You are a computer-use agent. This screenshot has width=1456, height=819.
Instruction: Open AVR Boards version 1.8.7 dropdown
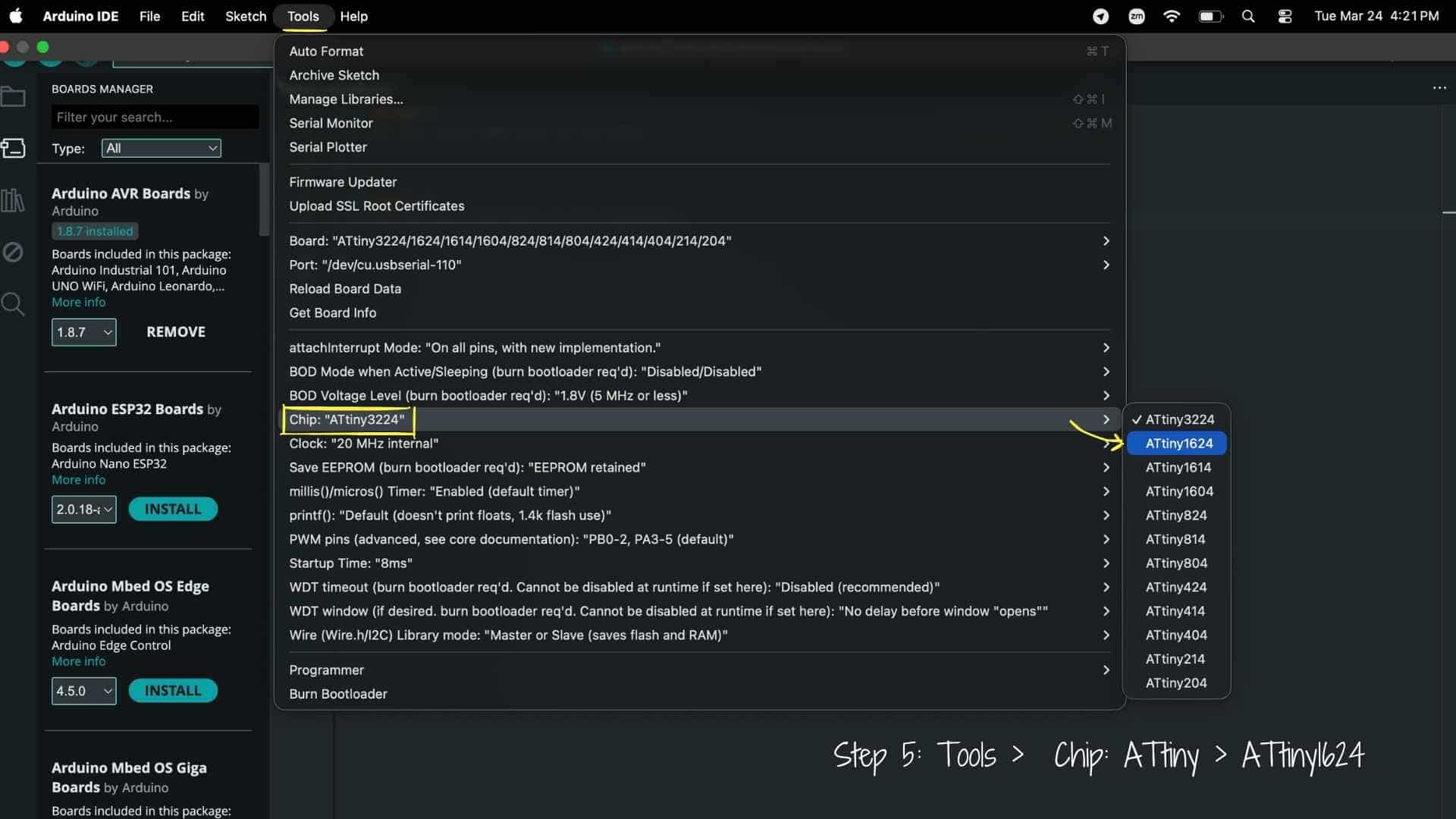pos(83,332)
